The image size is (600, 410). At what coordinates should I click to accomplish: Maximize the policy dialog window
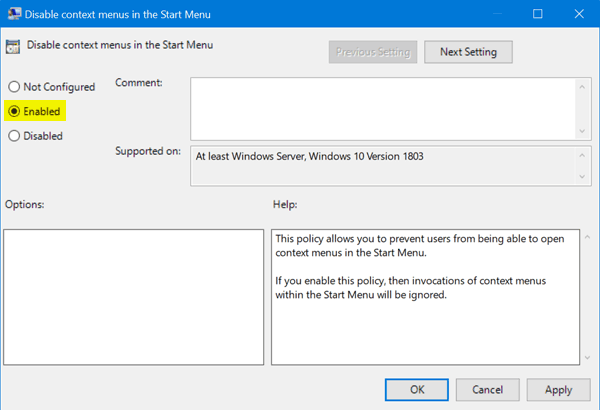coord(537,15)
